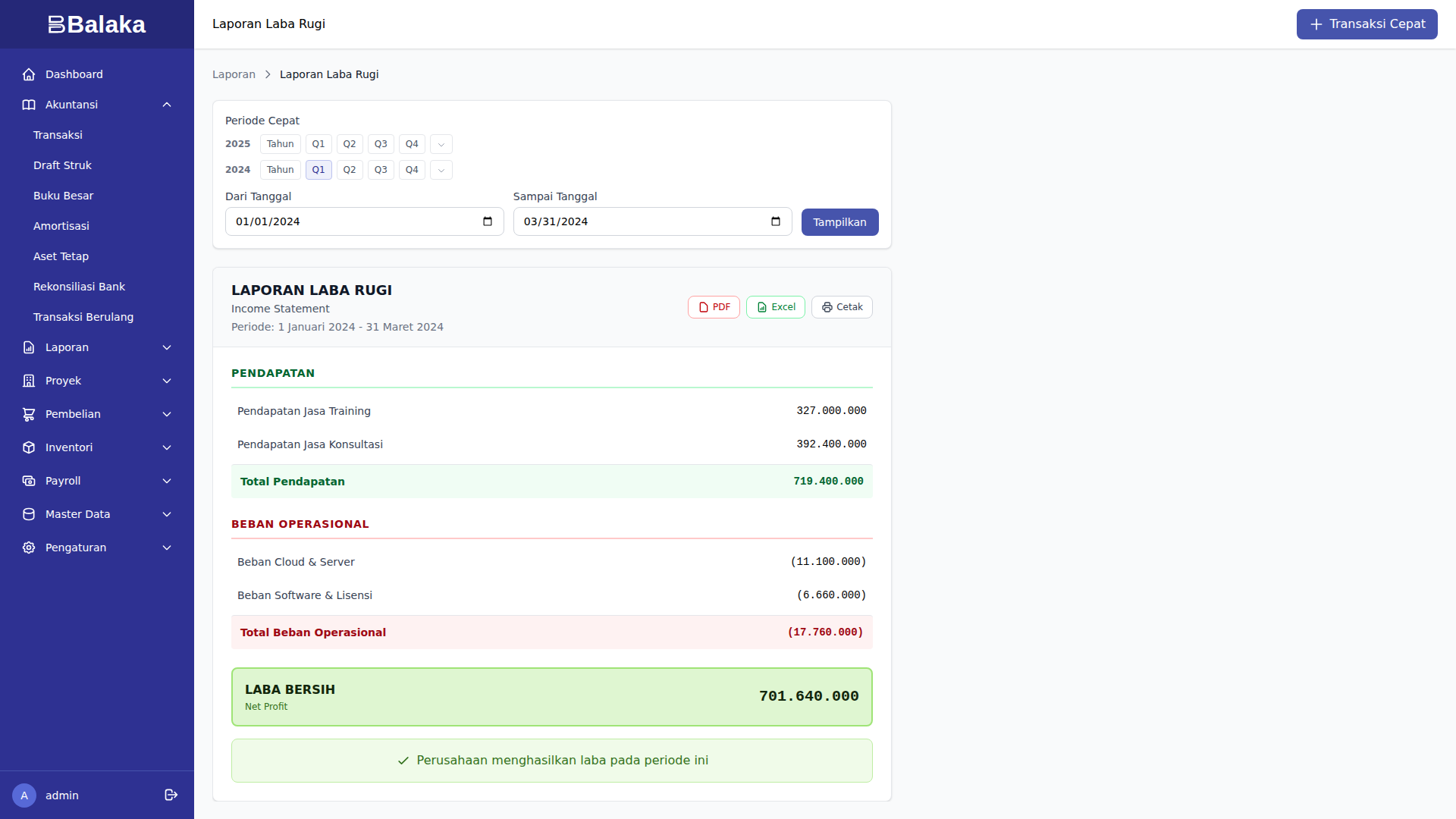Click the Pembelian cart icon
Viewport: 1456px width, 819px height.
(x=29, y=414)
